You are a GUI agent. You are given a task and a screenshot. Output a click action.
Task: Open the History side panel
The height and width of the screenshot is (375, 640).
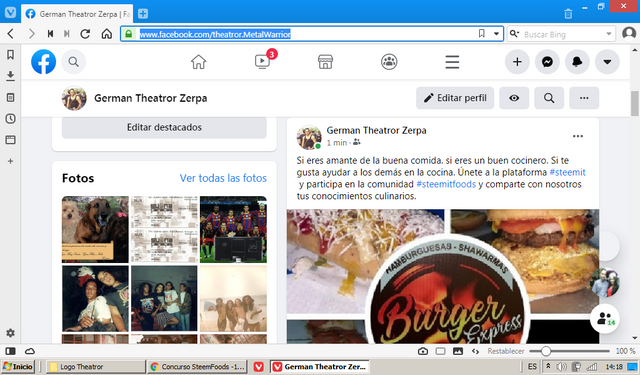(x=11, y=119)
